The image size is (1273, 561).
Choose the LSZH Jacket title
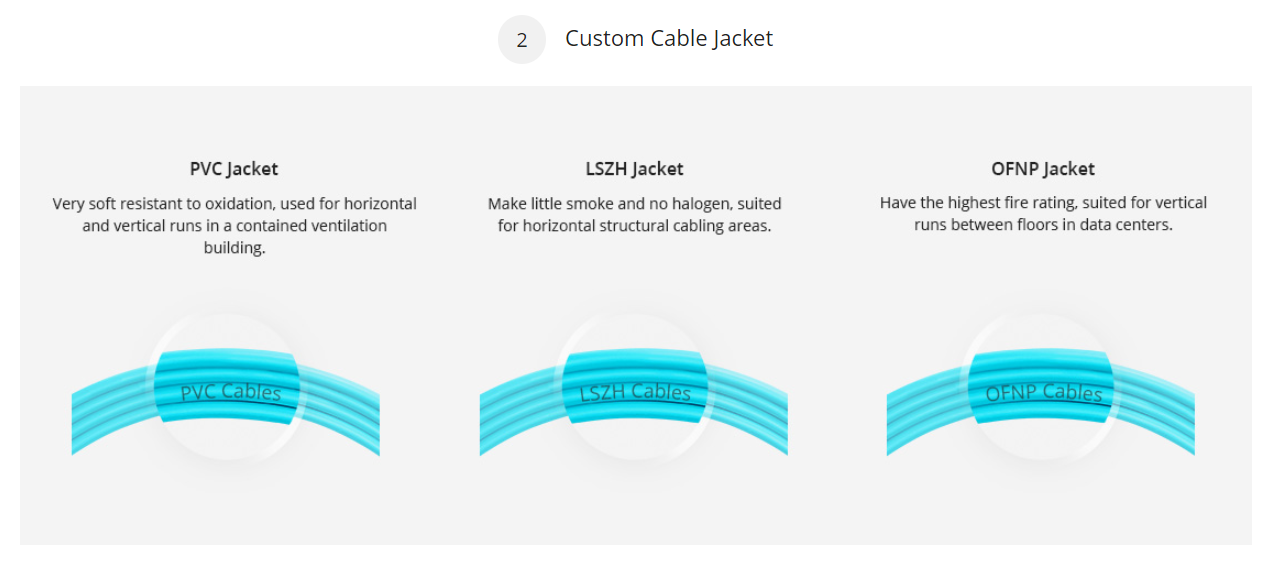point(635,169)
